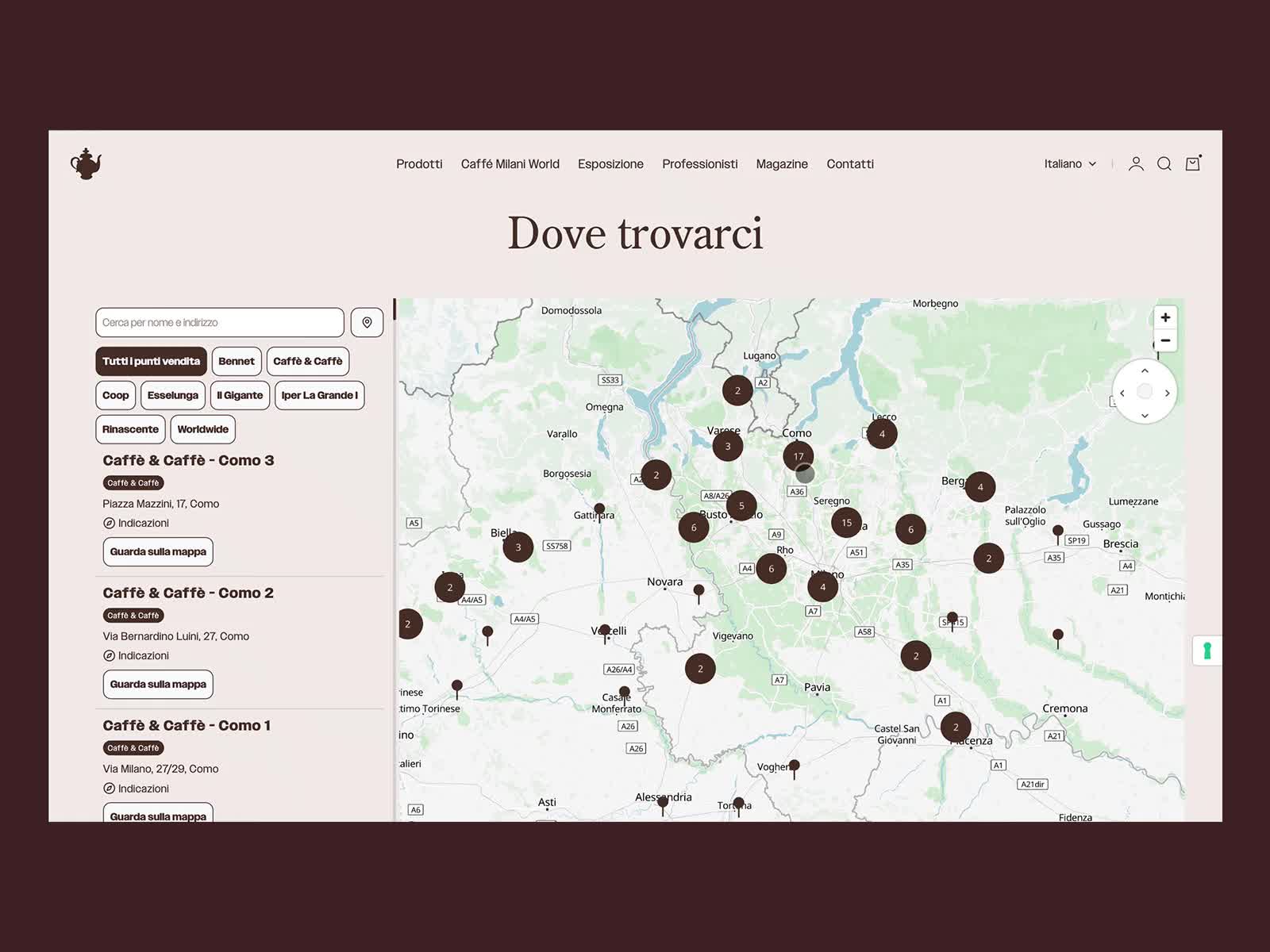Zoom in on the map

tap(1164, 318)
